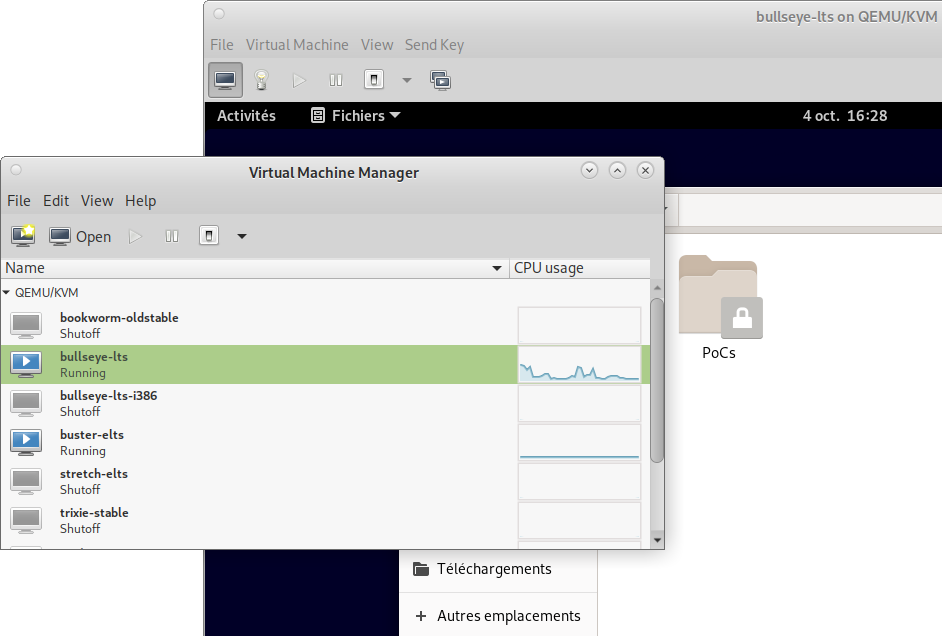Open shutdown dropdown arrow in manager toolbar

pyautogui.click(x=241, y=235)
